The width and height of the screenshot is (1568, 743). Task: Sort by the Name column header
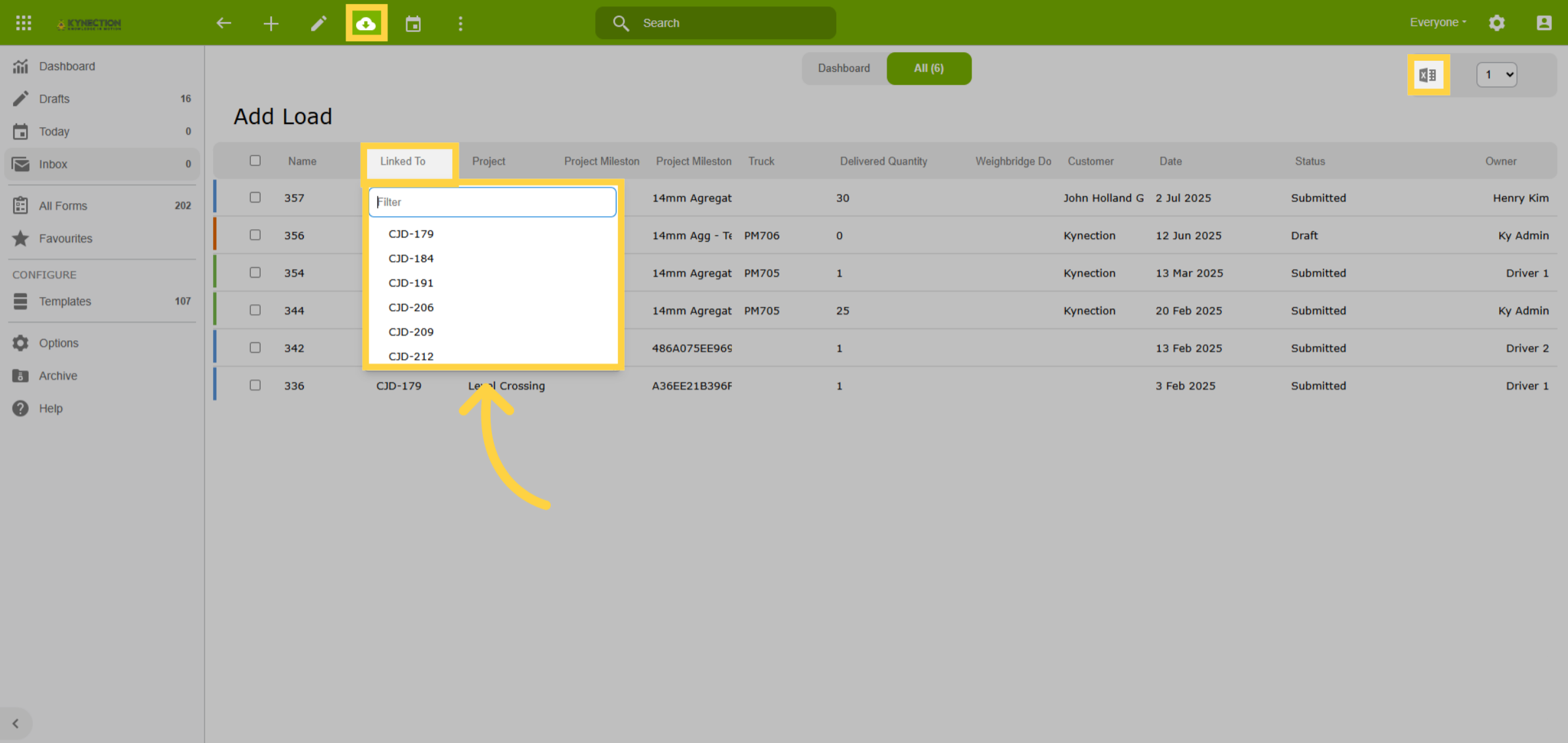(302, 161)
